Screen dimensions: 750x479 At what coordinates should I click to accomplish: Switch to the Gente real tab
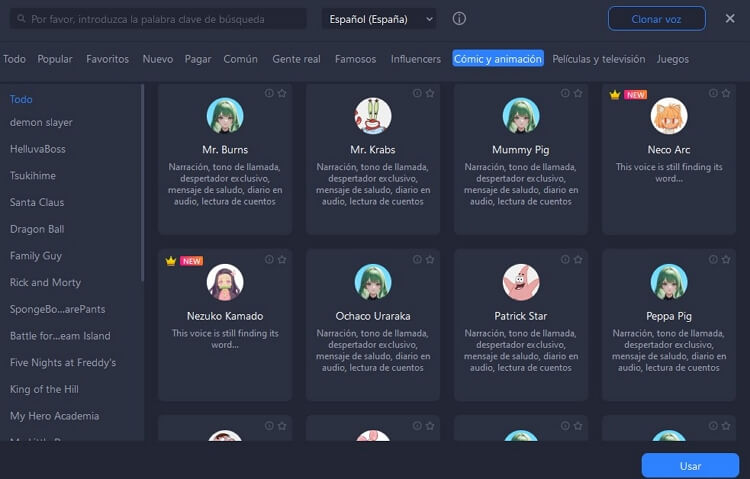[x=296, y=59]
